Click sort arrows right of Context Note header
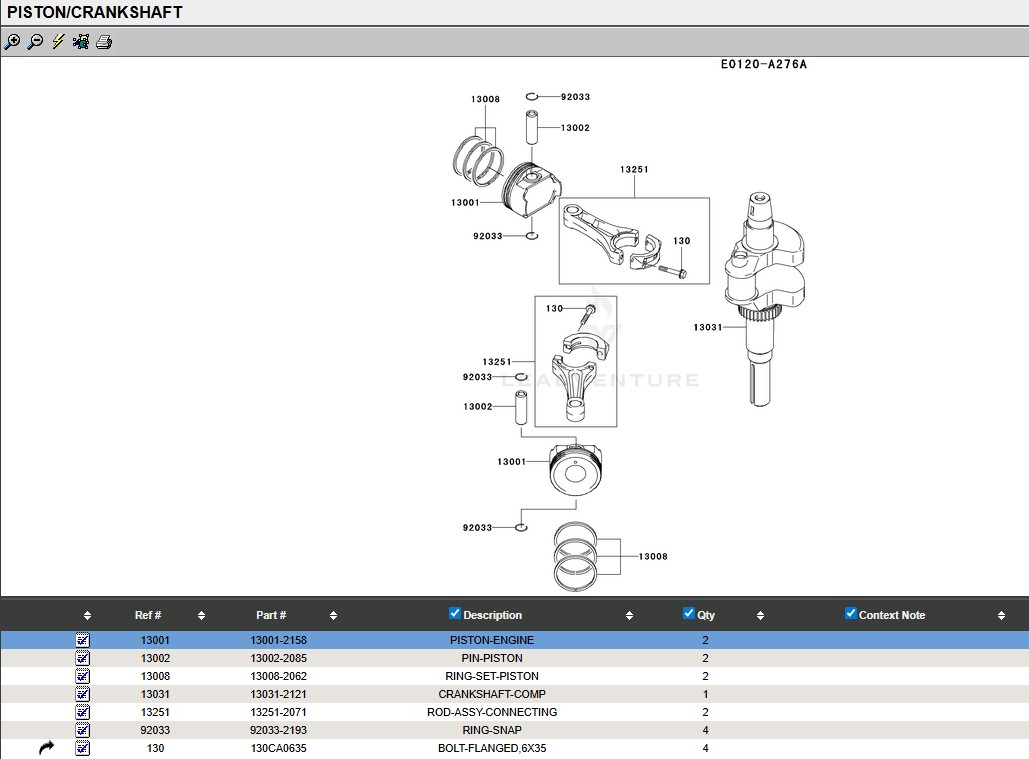The image size is (1029, 759). pos(1001,616)
